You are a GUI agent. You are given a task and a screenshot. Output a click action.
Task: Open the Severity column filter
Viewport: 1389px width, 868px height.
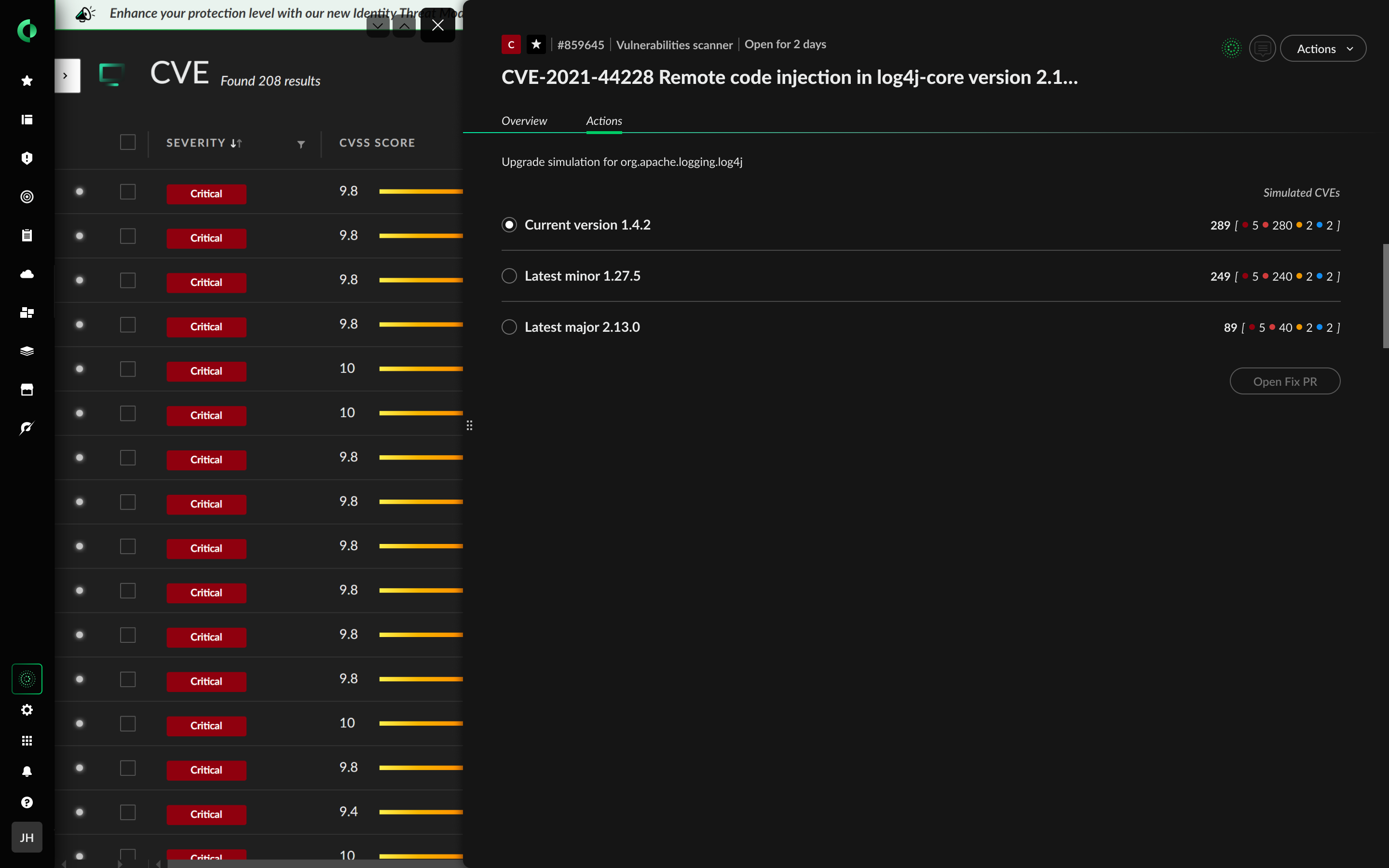301,144
